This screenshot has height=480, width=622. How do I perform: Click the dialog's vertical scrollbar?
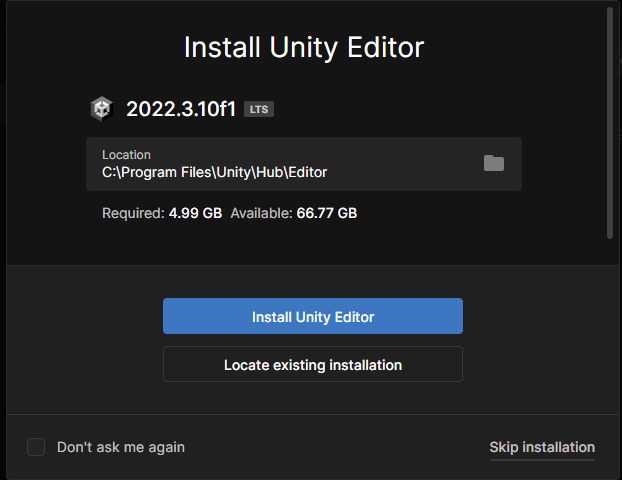[610, 123]
